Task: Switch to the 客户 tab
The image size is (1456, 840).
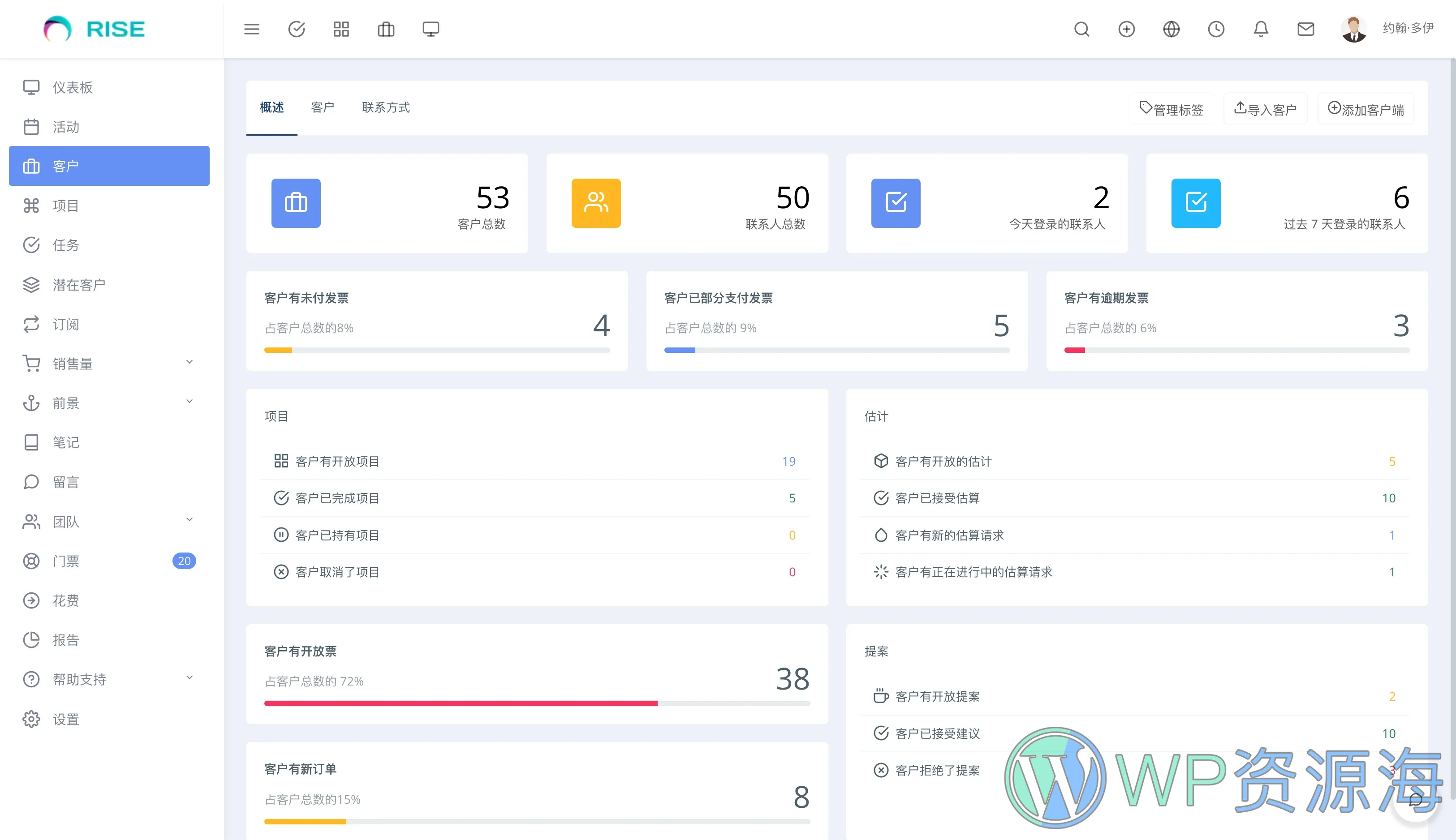Action: (x=323, y=107)
